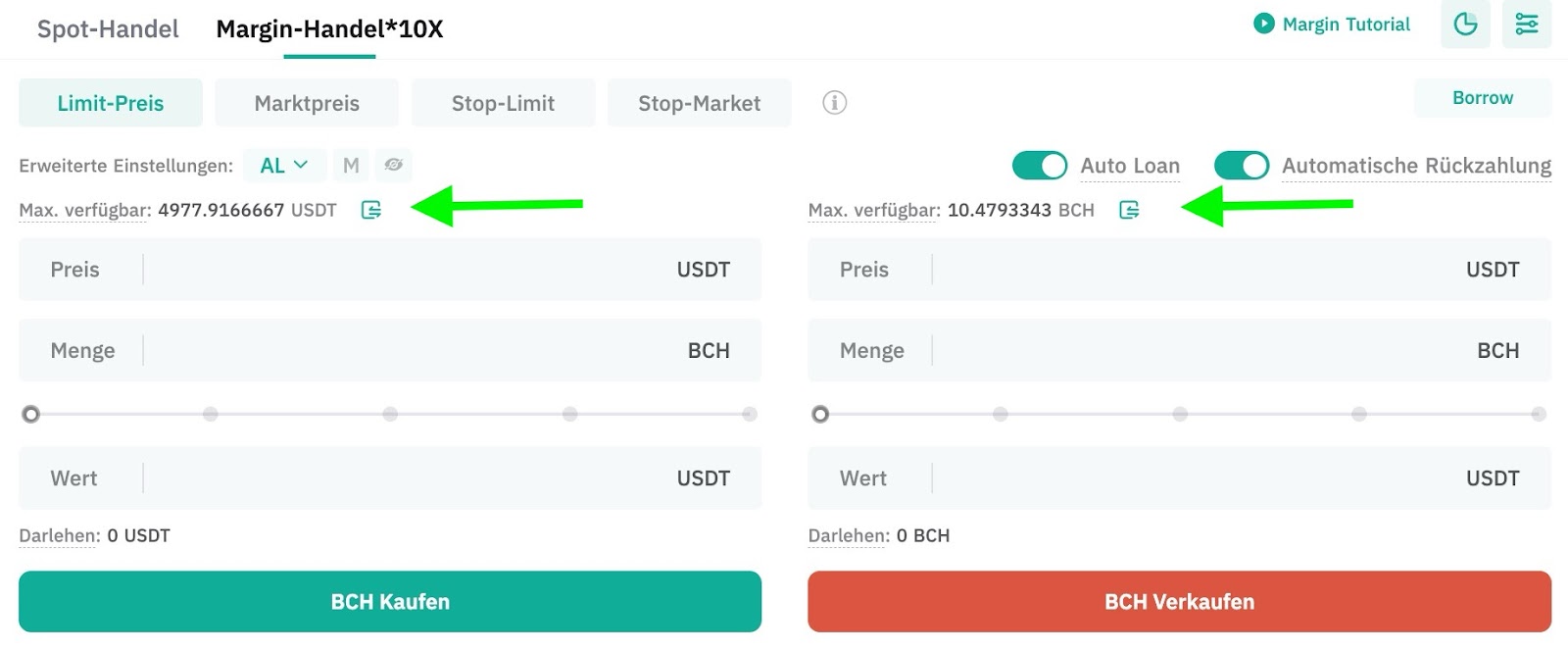Click the transfer icon next to BCH balance
The height and width of the screenshot is (651, 1568).
[x=1129, y=210]
